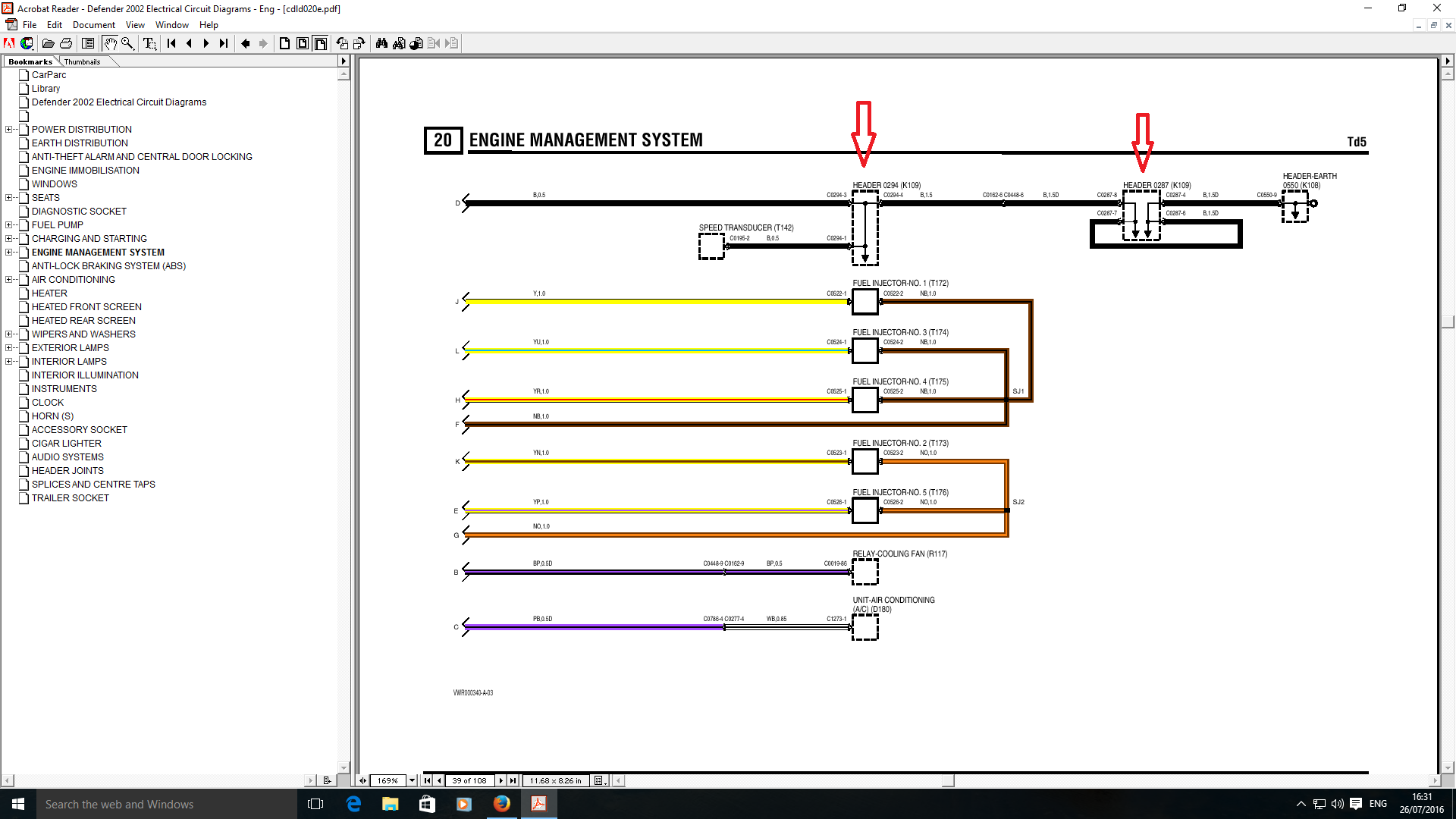
Task: Go to next page in status bar
Action: click(501, 780)
